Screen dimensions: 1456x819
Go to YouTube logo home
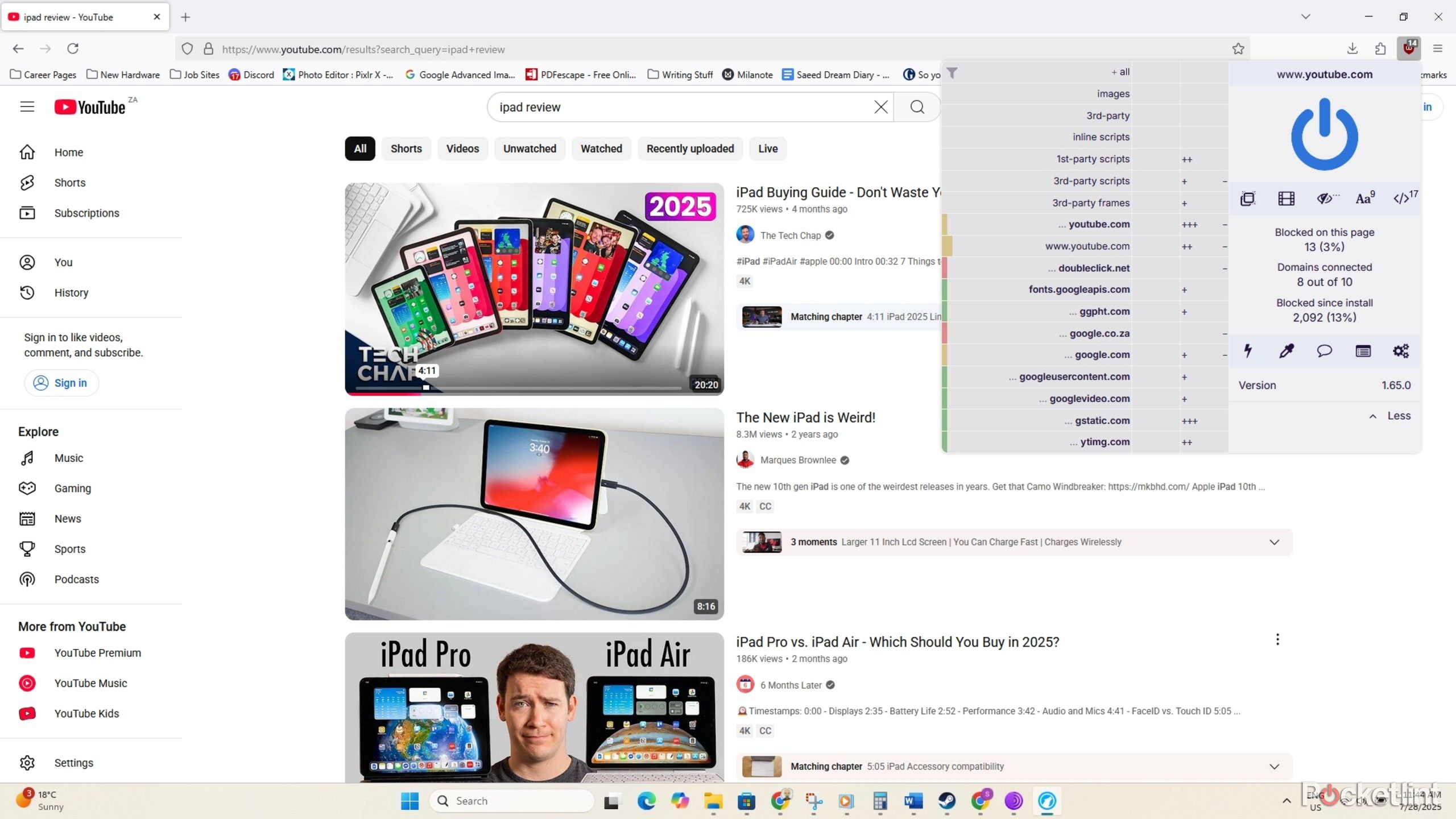[x=90, y=107]
